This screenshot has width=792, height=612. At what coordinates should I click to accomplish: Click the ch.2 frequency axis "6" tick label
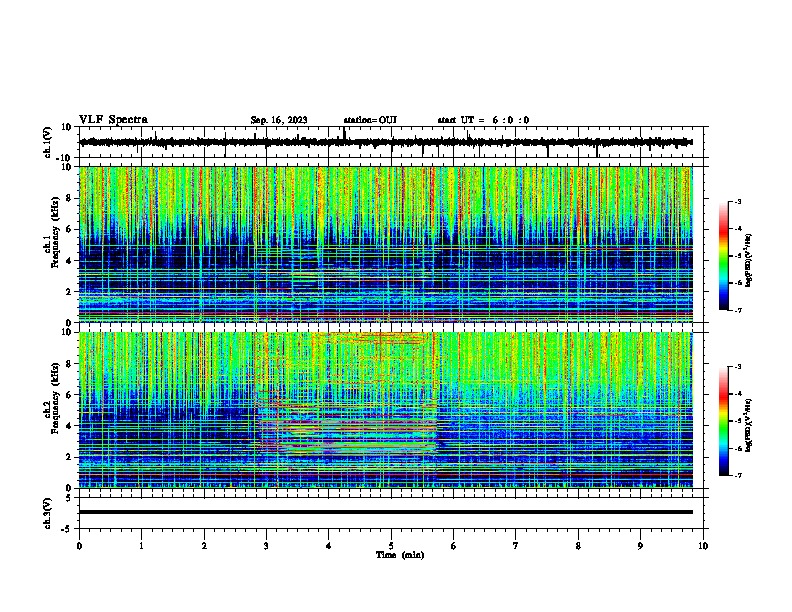pyautogui.click(x=69, y=395)
